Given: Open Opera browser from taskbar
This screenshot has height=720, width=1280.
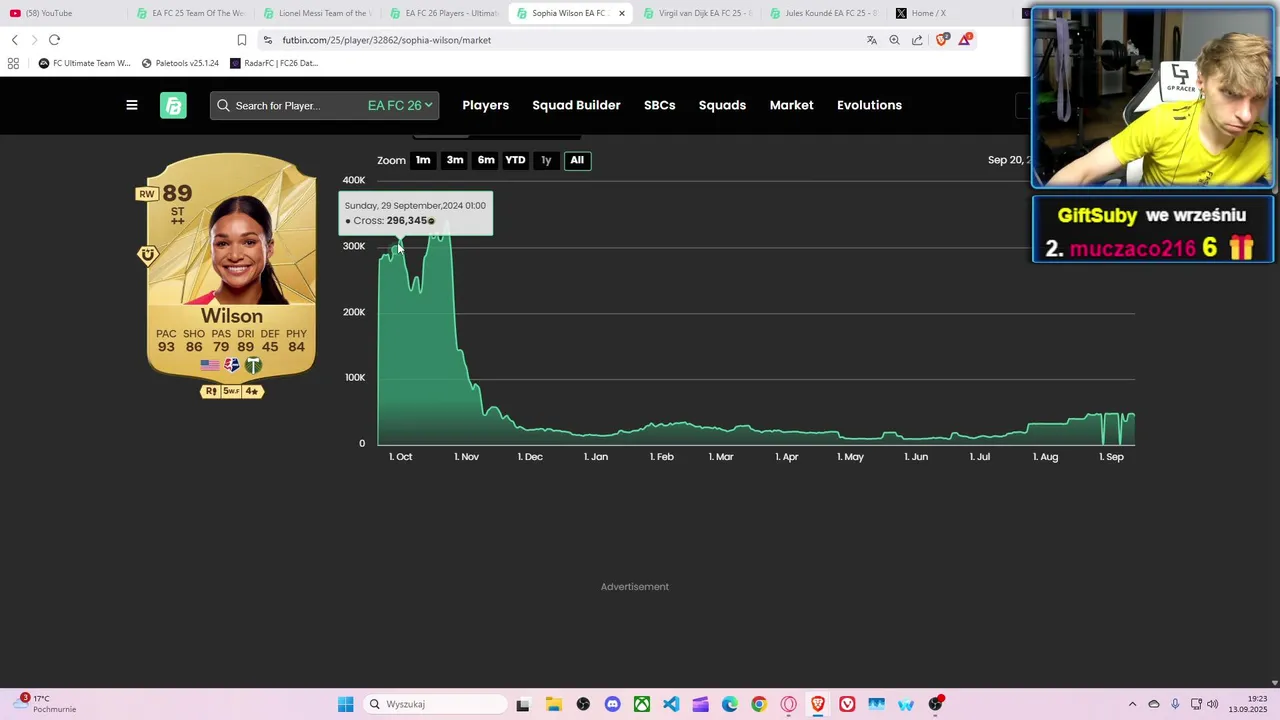Looking at the screenshot, I should point(789,704).
